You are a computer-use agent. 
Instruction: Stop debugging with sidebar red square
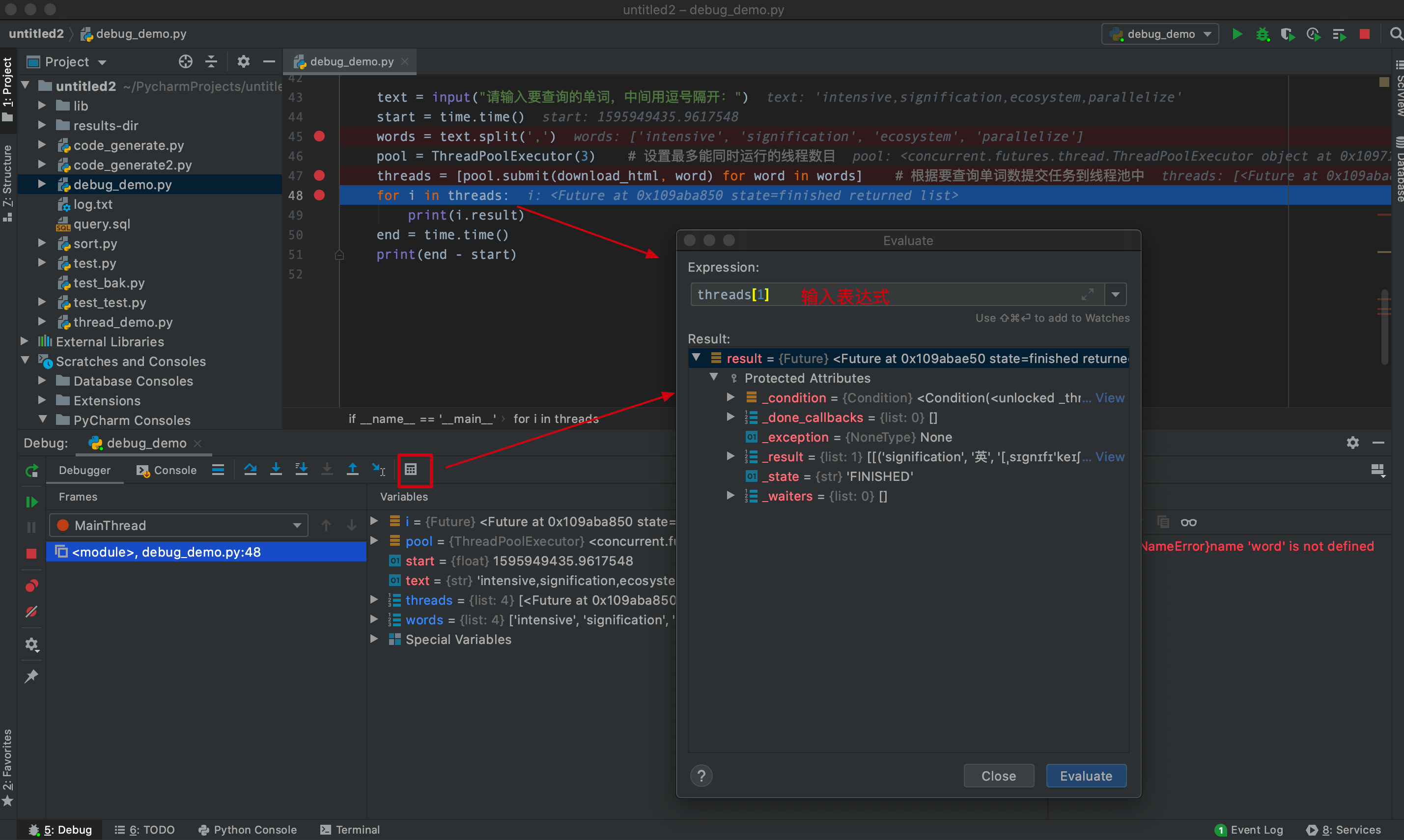[32, 554]
